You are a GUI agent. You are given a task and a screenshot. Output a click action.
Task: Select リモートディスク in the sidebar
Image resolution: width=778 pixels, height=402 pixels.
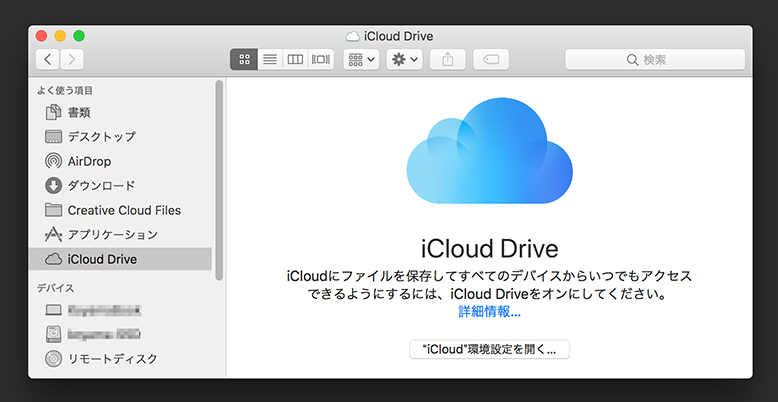click(120, 358)
